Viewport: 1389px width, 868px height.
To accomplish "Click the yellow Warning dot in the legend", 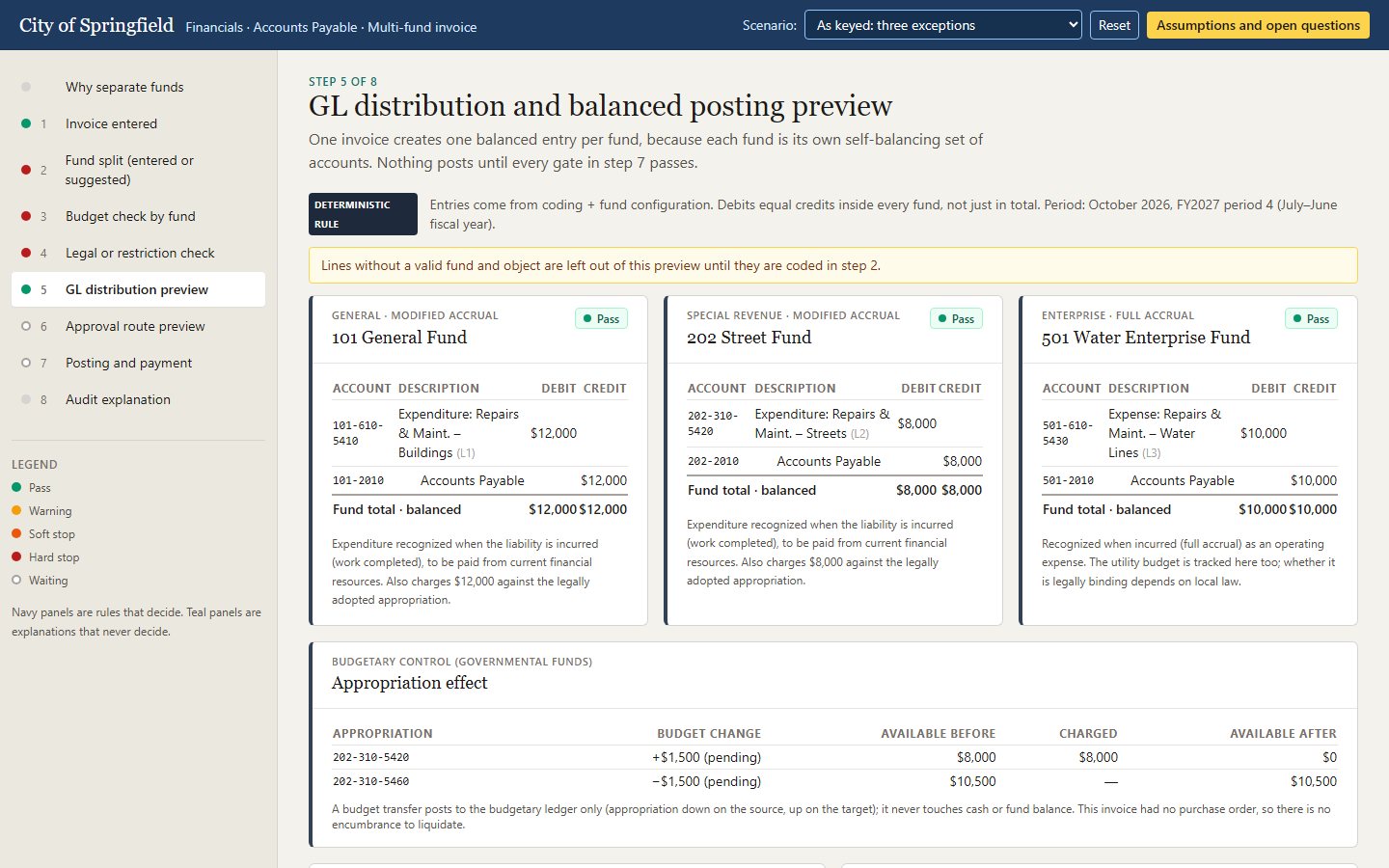I will (x=16, y=510).
